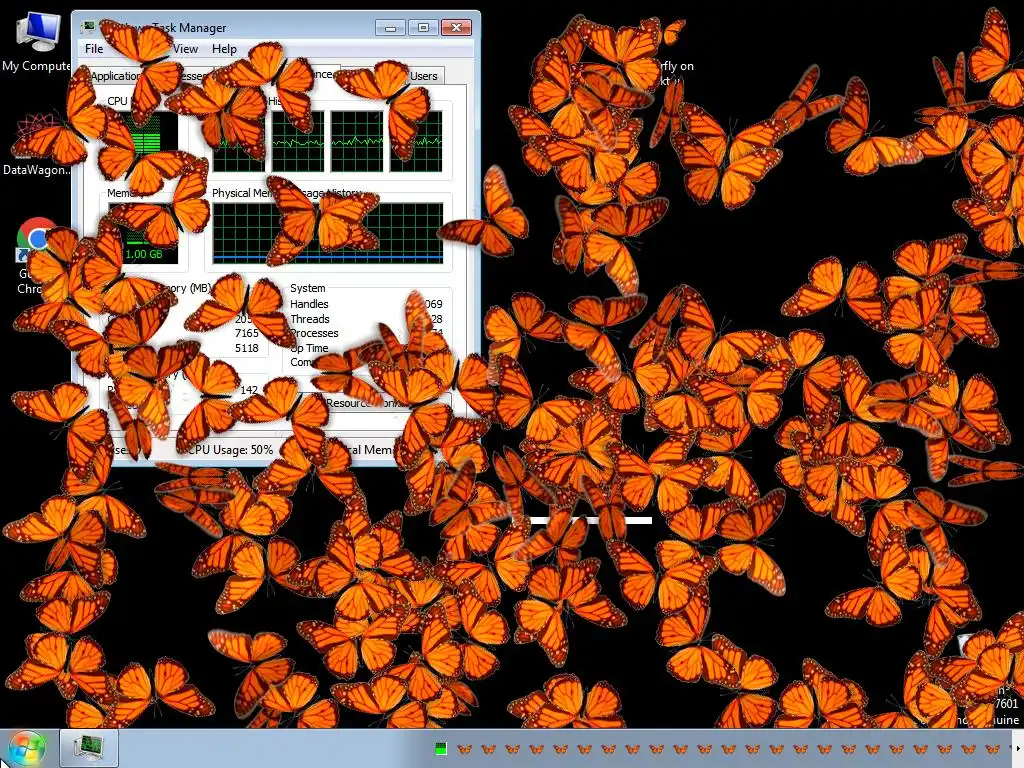The image size is (1024, 768).
Task: Switch to the Applications tab
Action: 116,76
